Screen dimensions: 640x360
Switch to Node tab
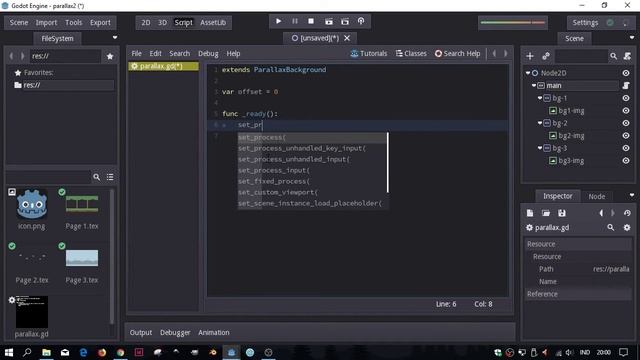tap(597, 196)
